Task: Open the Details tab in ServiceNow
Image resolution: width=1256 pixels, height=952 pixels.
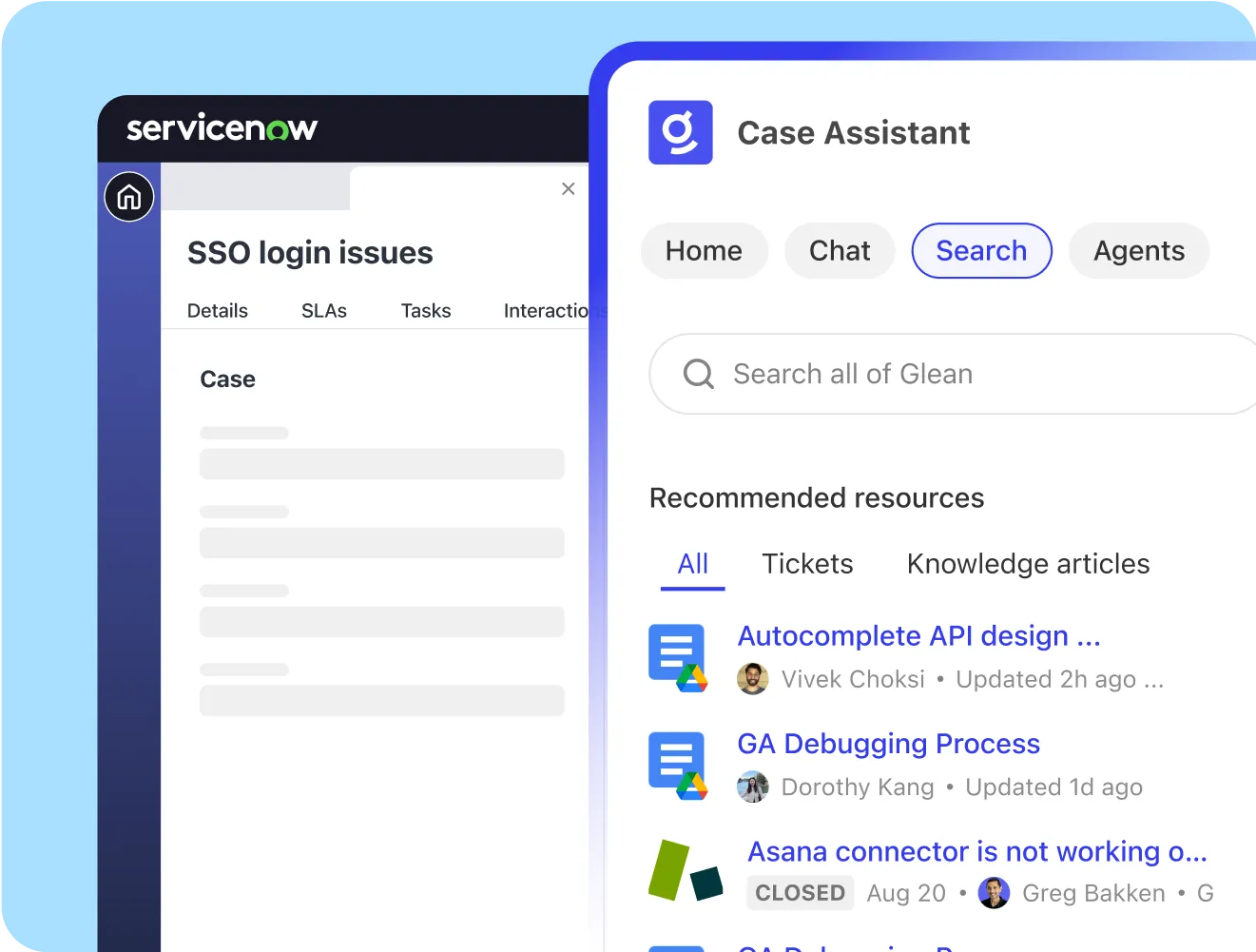Action: point(218,311)
